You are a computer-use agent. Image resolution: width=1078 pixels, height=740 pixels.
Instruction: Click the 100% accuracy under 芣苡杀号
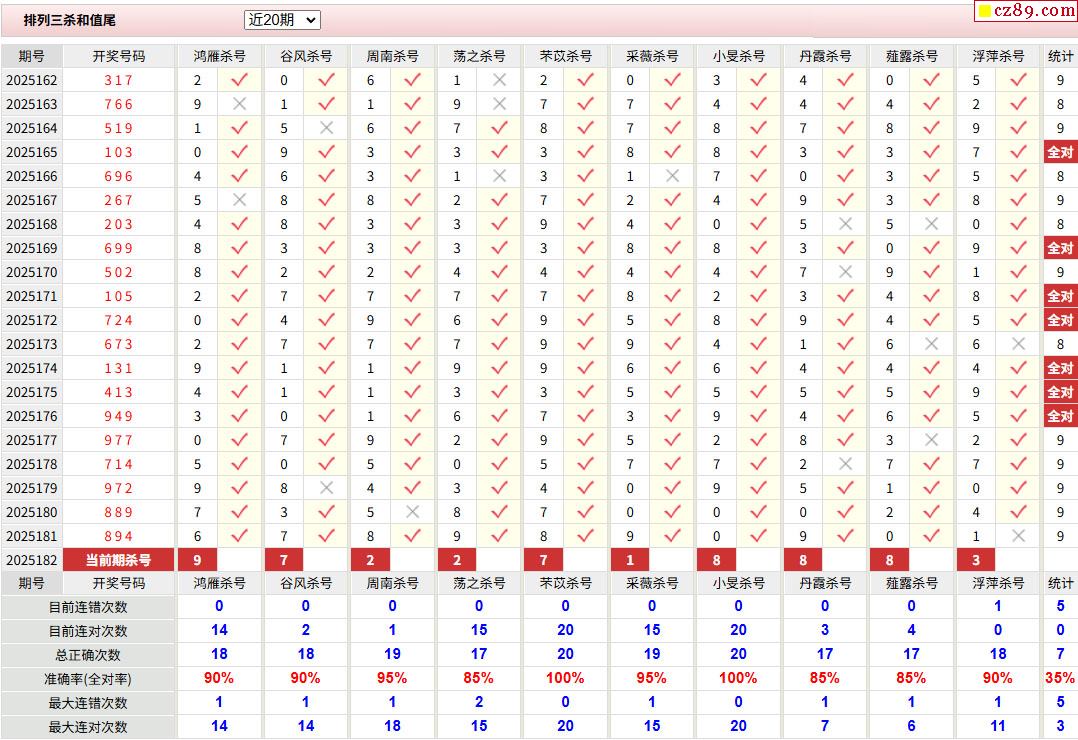tap(565, 678)
